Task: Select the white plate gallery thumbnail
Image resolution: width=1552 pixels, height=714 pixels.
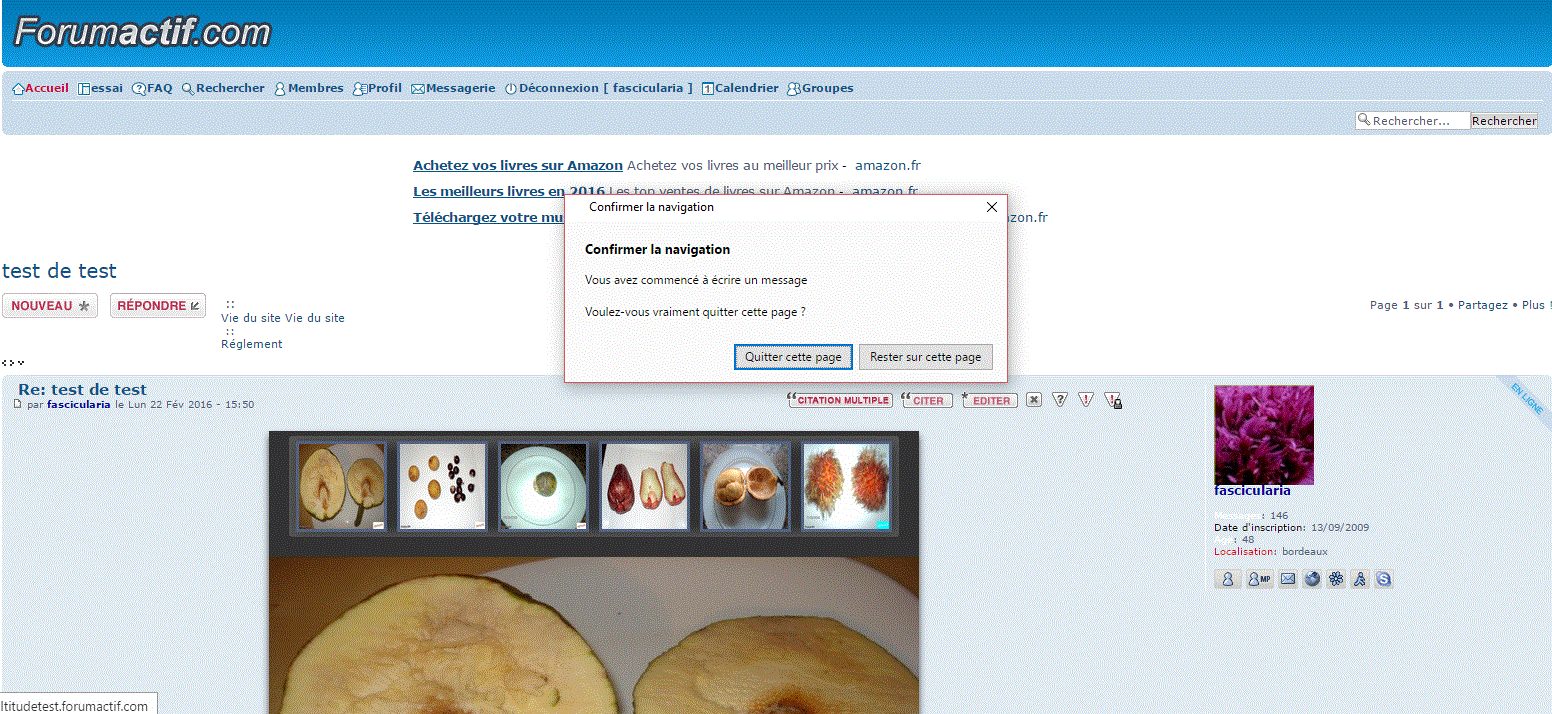Action: coord(543,486)
